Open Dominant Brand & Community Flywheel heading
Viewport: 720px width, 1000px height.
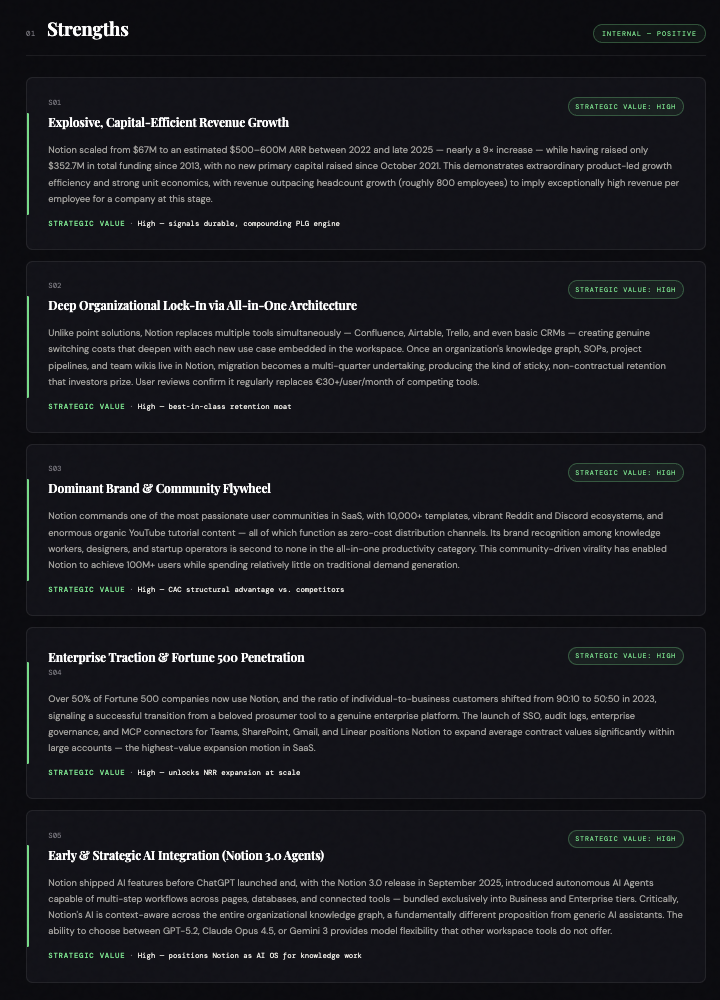[x=159, y=488]
